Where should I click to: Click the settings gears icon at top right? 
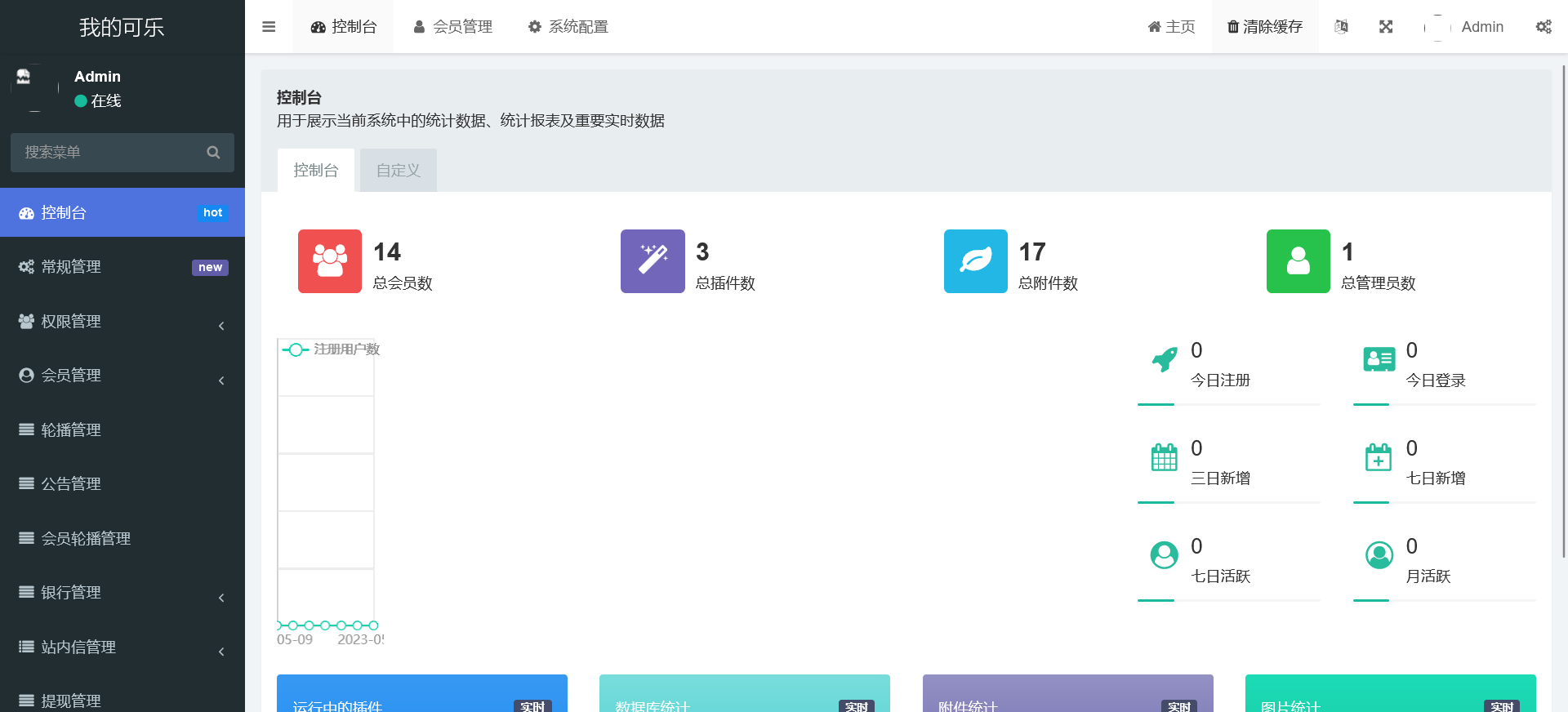tap(1543, 27)
